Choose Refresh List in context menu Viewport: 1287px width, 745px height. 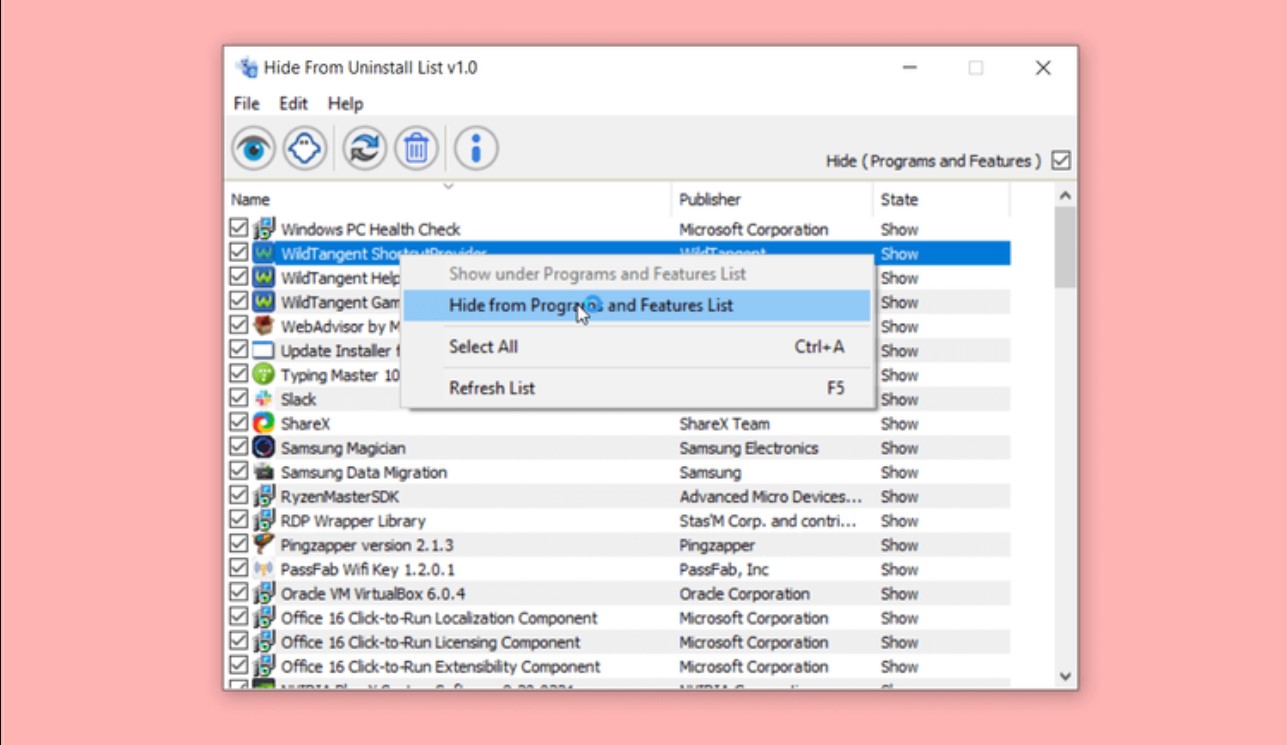(636, 388)
